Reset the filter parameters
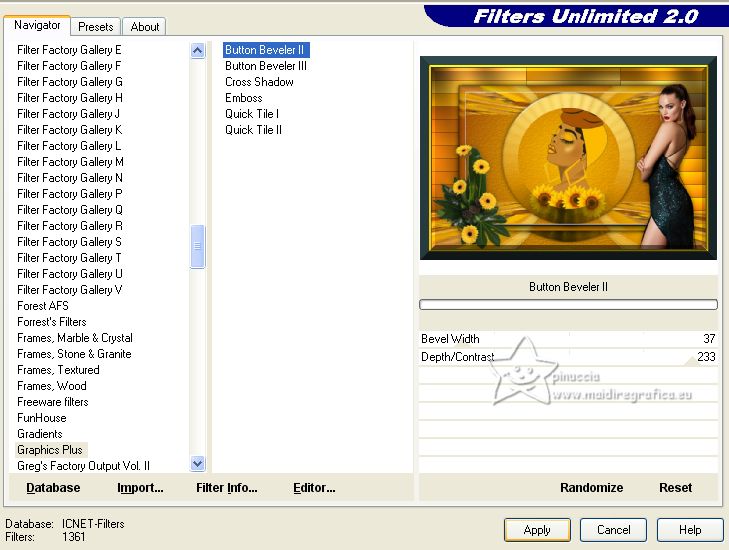The width and height of the screenshot is (729, 550). [x=676, y=488]
